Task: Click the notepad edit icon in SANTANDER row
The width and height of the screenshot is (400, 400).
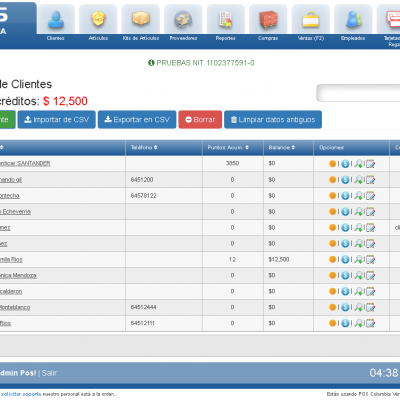Action: [371, 164]
